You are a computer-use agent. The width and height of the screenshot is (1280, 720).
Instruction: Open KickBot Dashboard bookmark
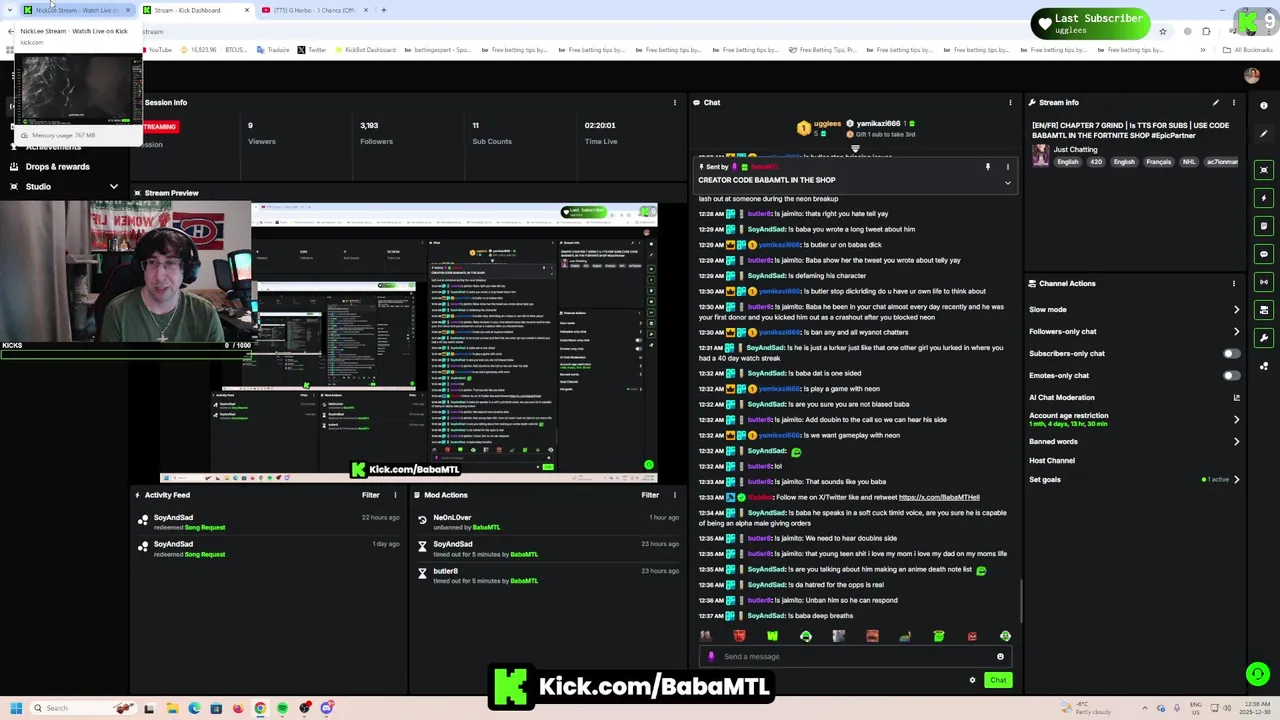point(364,50)
